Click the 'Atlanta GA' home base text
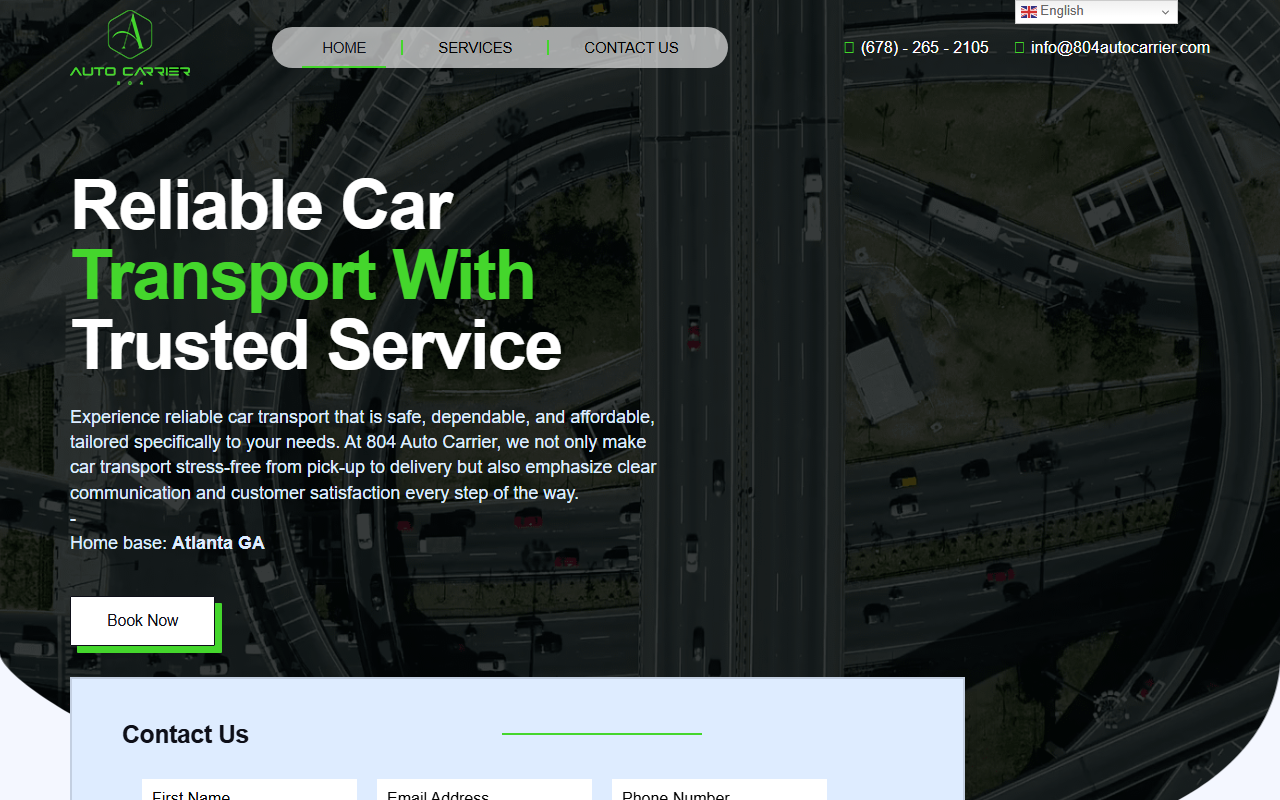 [x=218, y=543]
